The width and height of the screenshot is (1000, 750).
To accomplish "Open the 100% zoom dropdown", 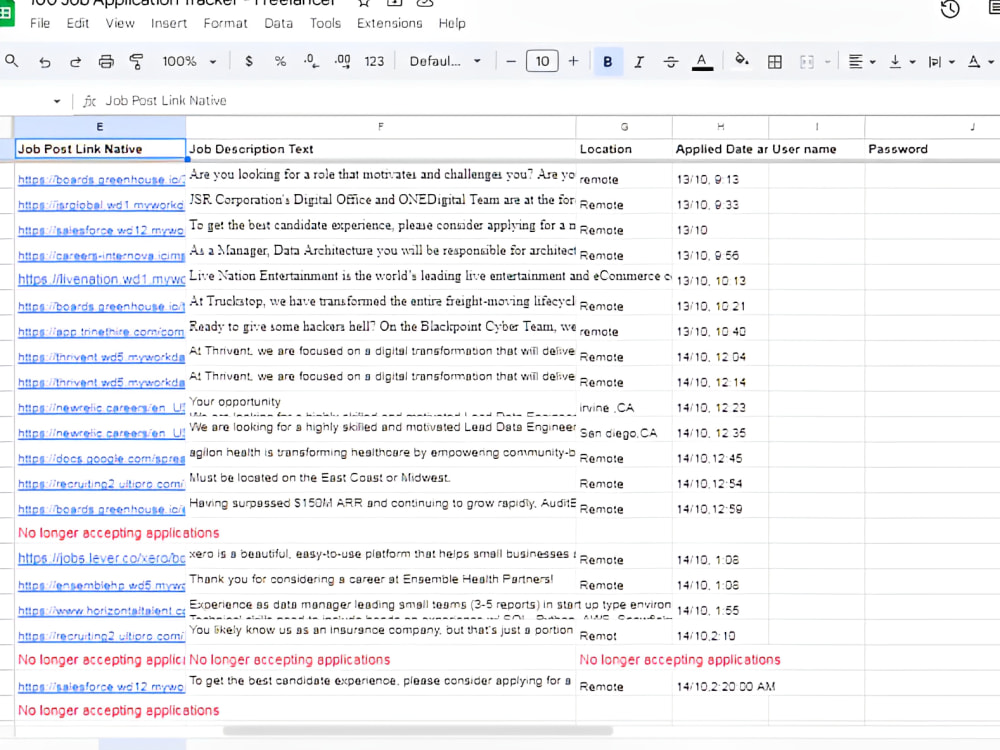I will 189,61.
